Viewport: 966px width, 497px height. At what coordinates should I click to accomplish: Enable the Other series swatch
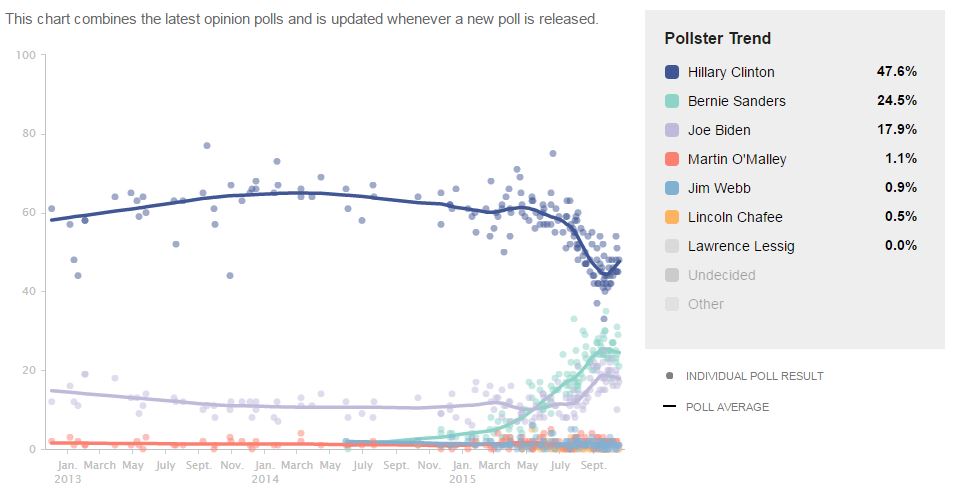click(672, 304)
